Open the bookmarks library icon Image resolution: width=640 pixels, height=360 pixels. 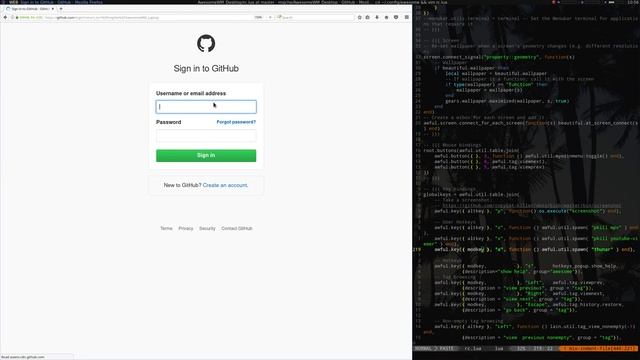click(367, 18)
